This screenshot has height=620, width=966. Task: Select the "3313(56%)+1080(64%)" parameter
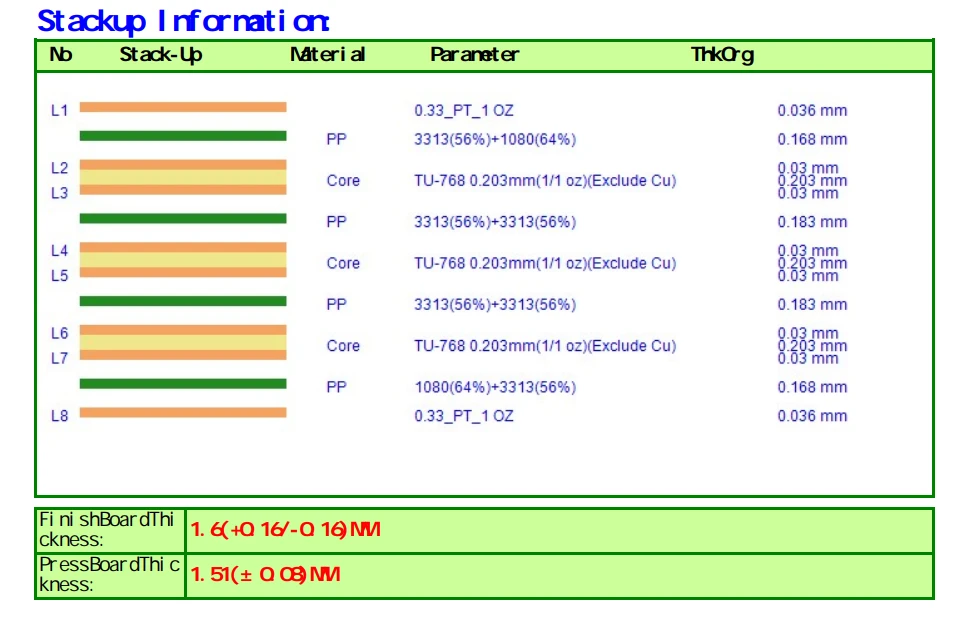[495, 139]
